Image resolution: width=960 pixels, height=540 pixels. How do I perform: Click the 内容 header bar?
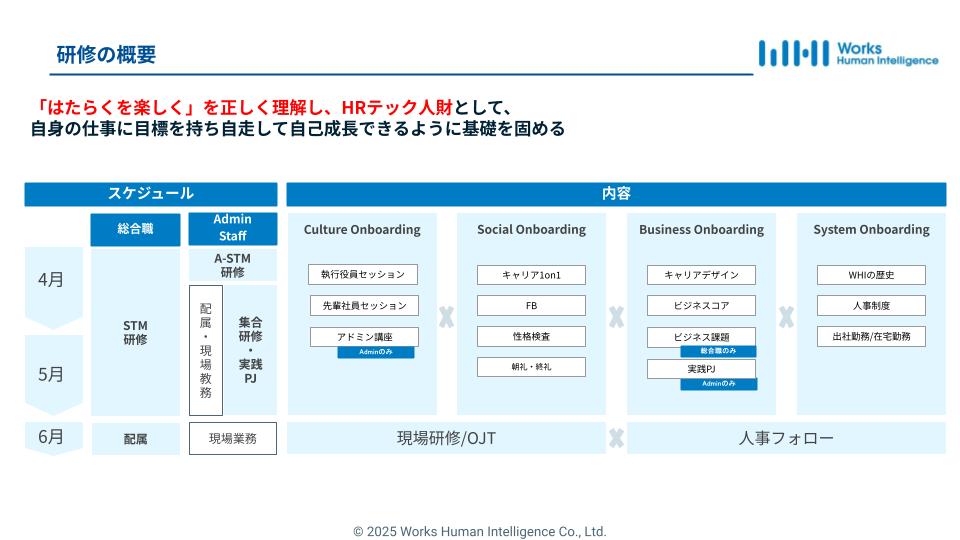click(616, 194)
